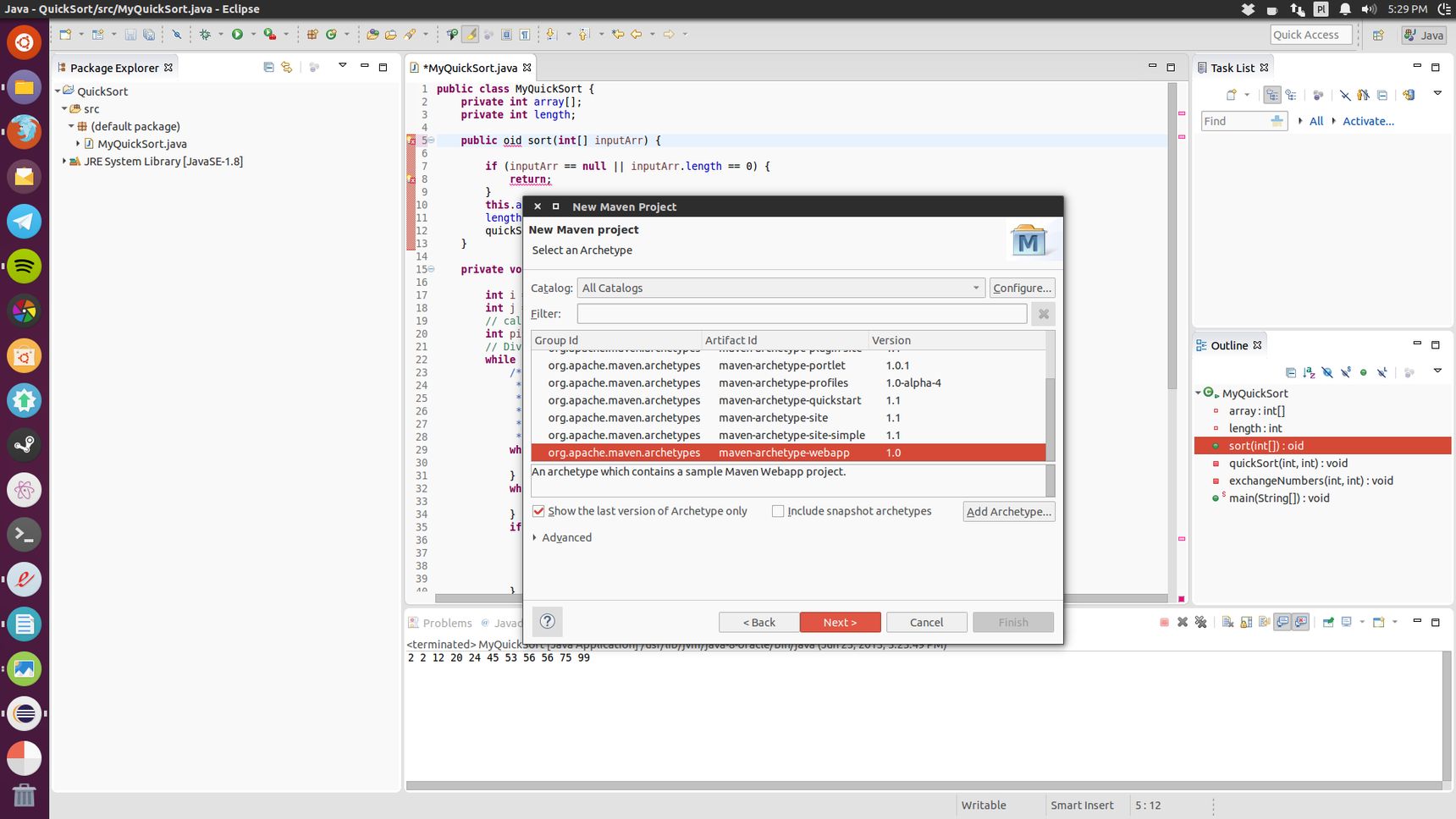
Task: Open the Open Type toolbar icon
Action: 372,35
